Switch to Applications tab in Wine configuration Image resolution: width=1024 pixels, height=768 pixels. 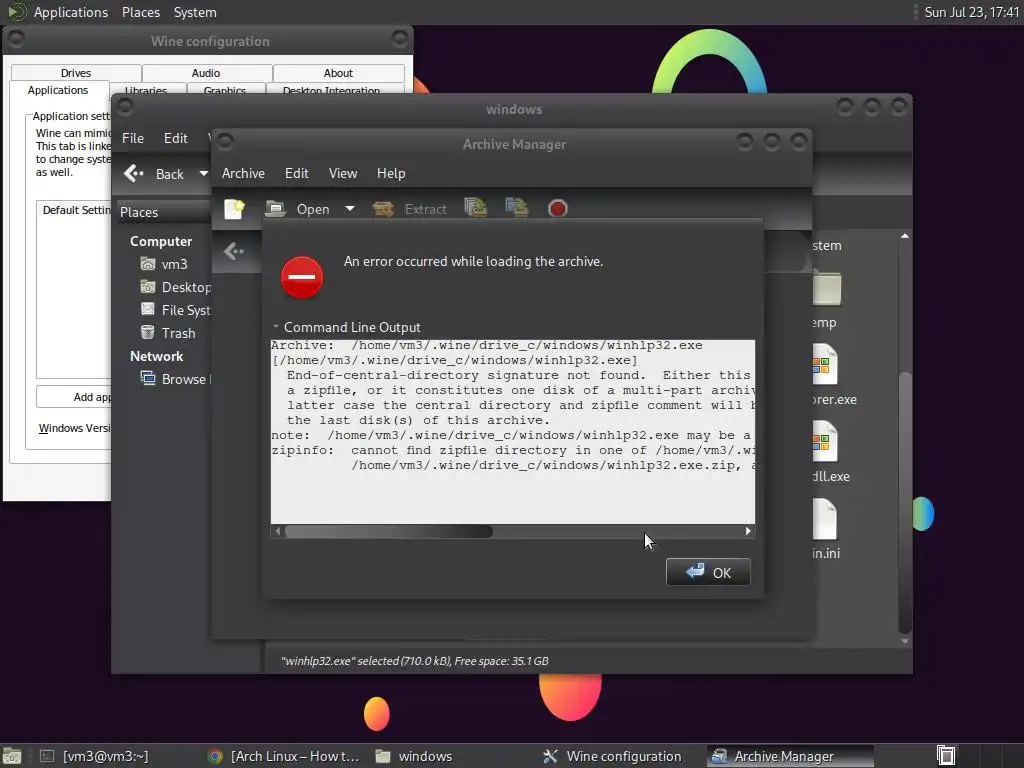[x=58, y=90]
